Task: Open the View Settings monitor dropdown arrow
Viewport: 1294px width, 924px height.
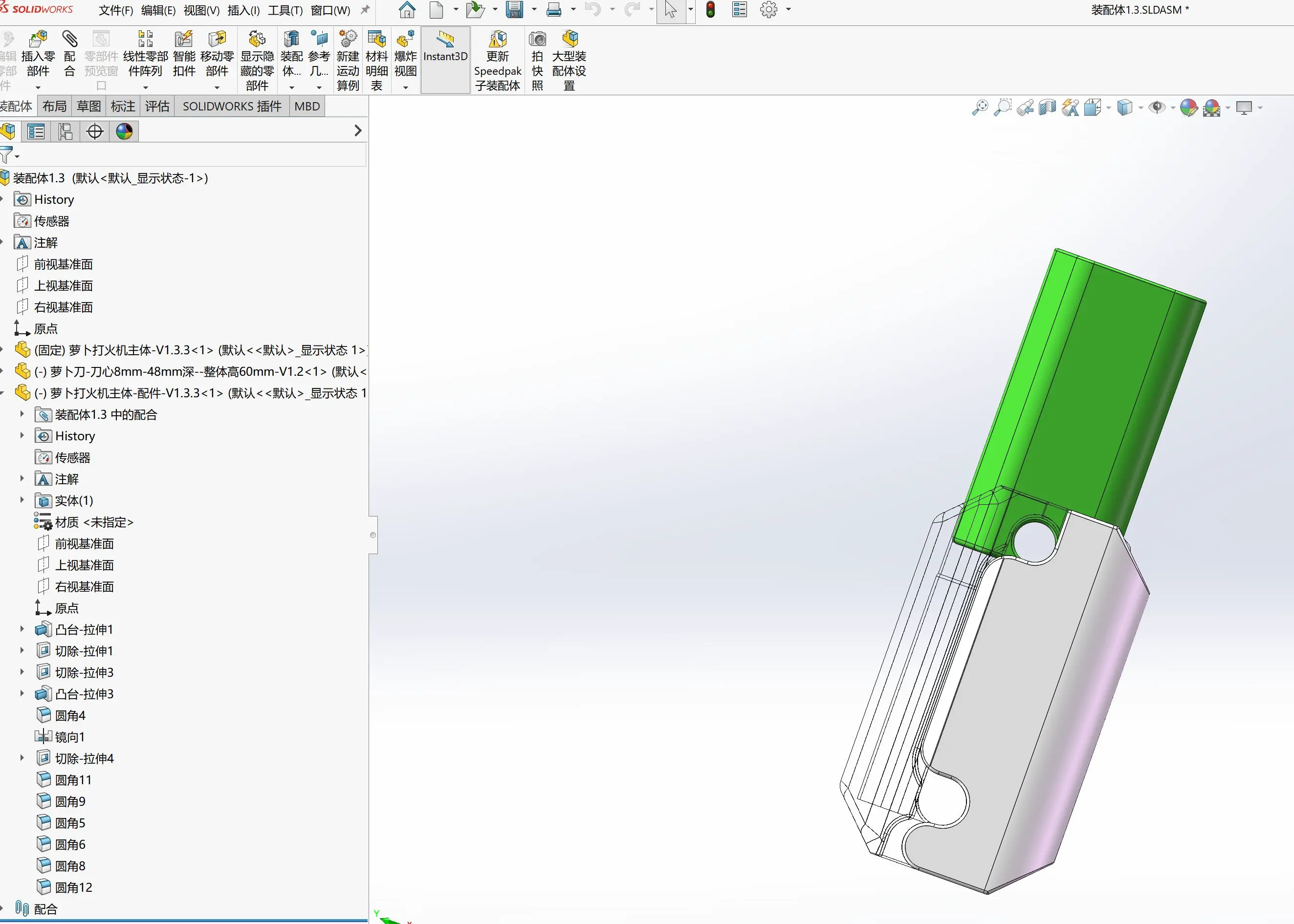Action: click(1260, 107)
